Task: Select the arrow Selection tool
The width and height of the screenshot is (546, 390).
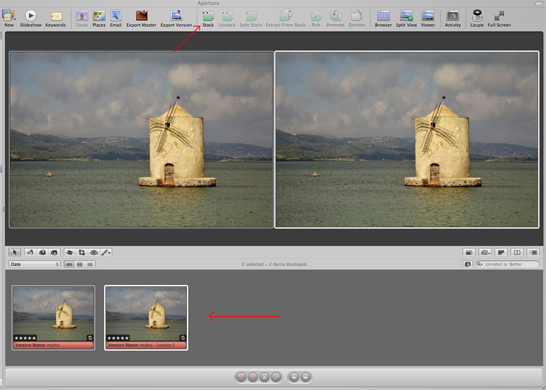Action: coord(15,252)
